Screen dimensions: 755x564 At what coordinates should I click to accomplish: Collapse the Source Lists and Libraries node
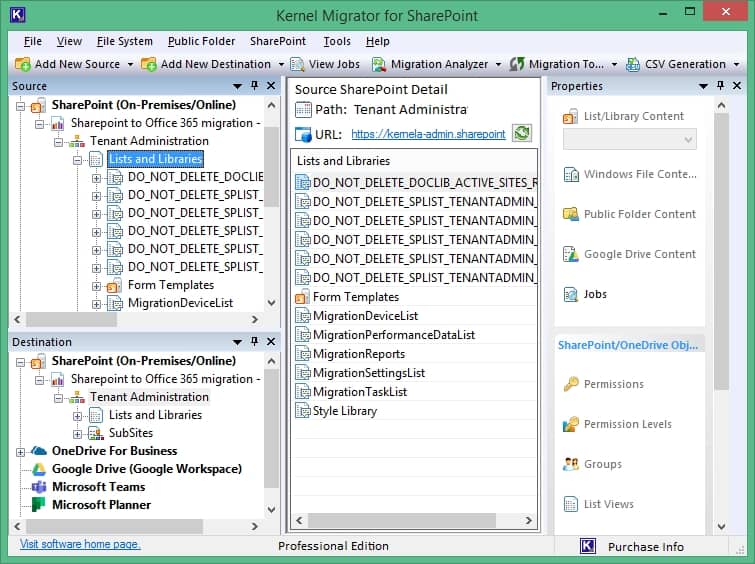pyautogui.click(x=78, y=159)
